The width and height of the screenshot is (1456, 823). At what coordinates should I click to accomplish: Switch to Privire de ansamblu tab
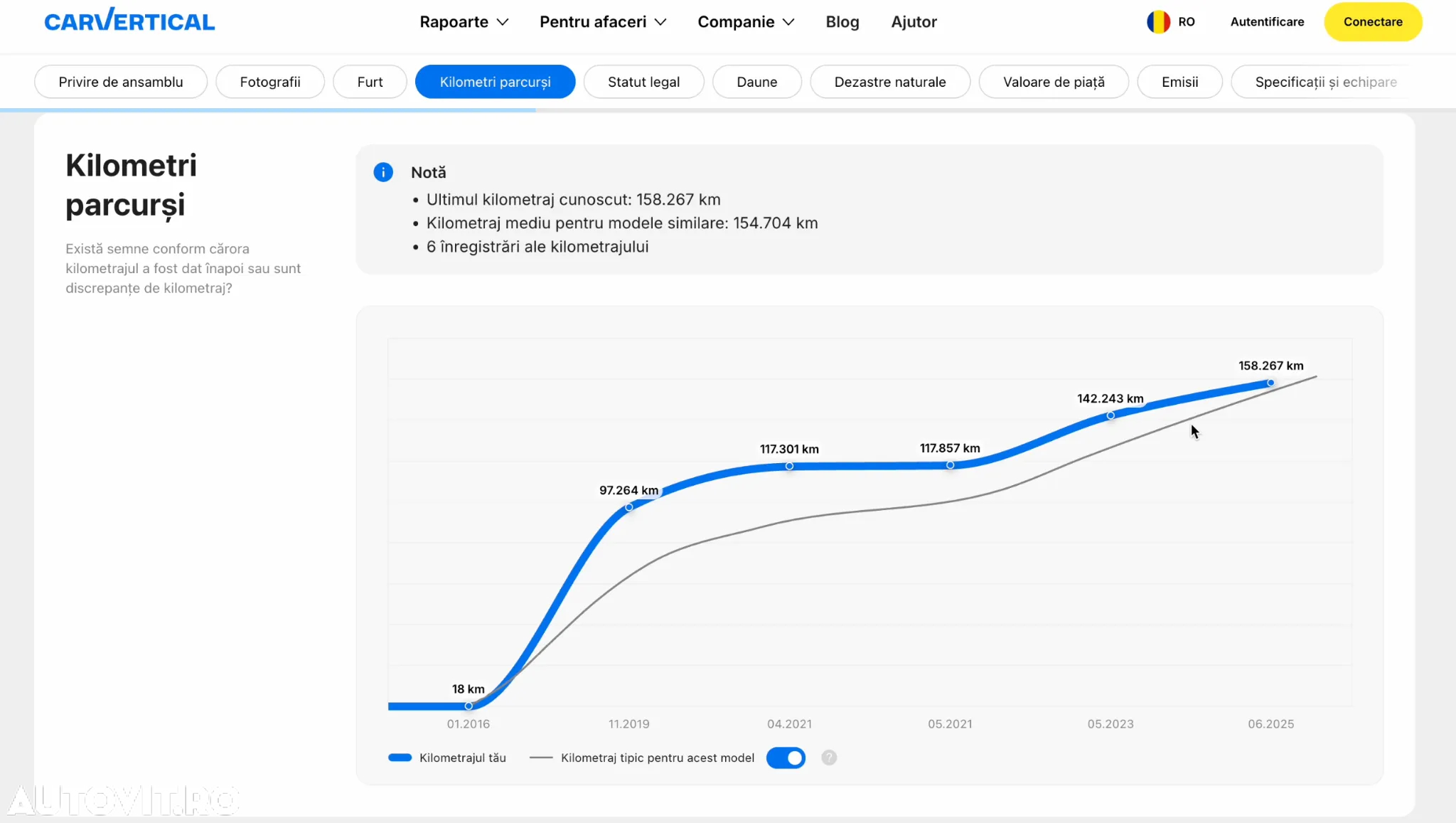tap(121, 82)
